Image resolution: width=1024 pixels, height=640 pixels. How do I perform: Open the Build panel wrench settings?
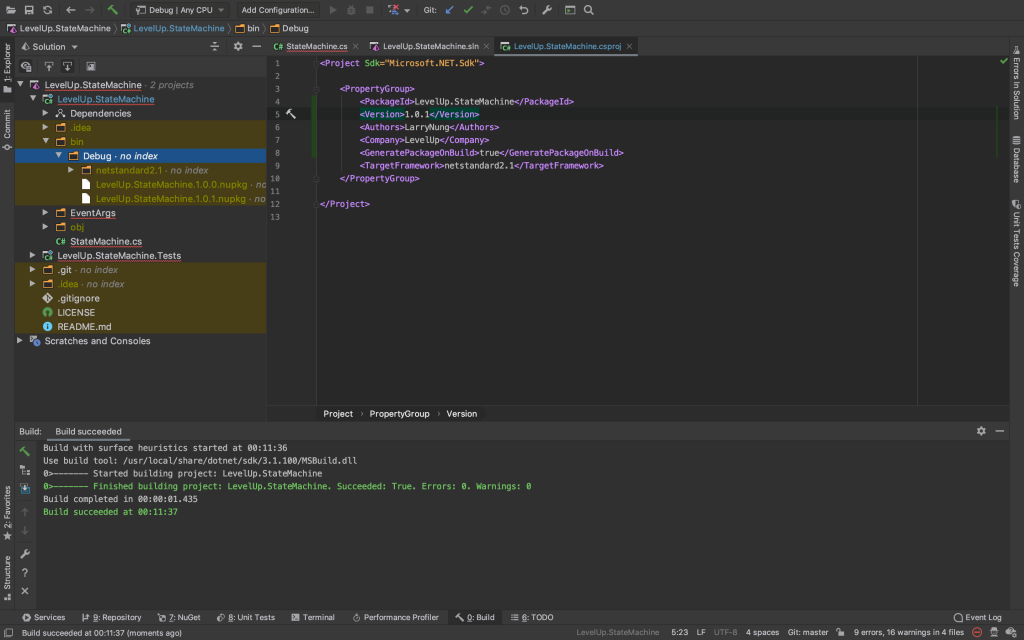[25, 554]
